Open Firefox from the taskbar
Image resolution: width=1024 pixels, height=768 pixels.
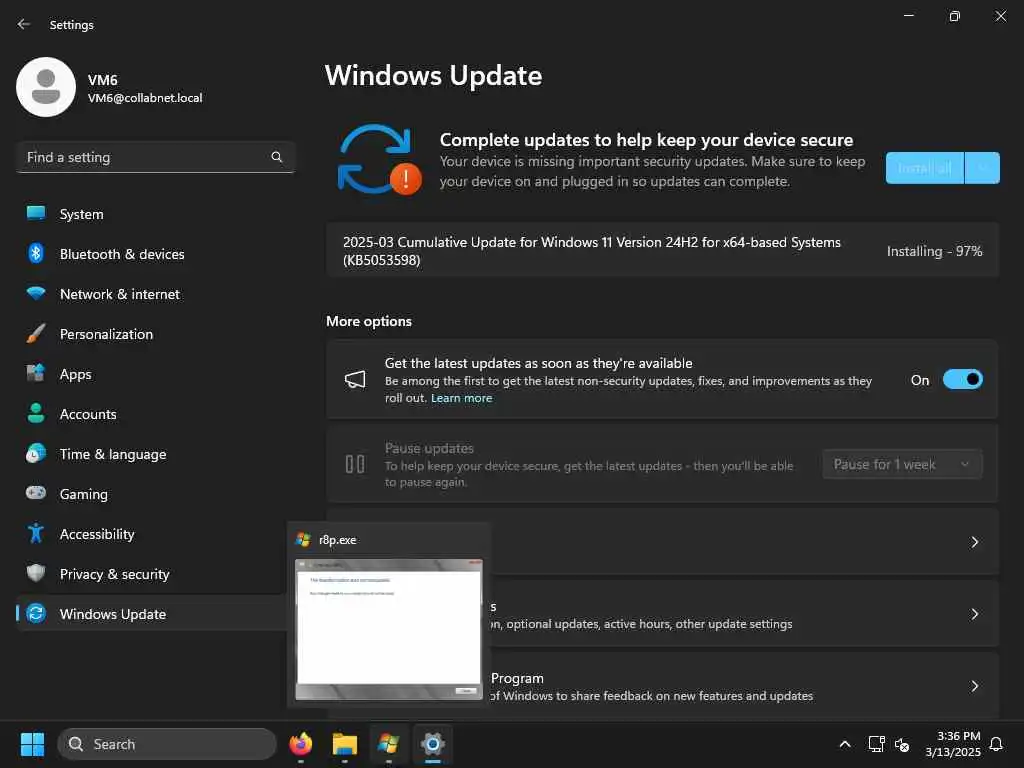tap(300, 744)
